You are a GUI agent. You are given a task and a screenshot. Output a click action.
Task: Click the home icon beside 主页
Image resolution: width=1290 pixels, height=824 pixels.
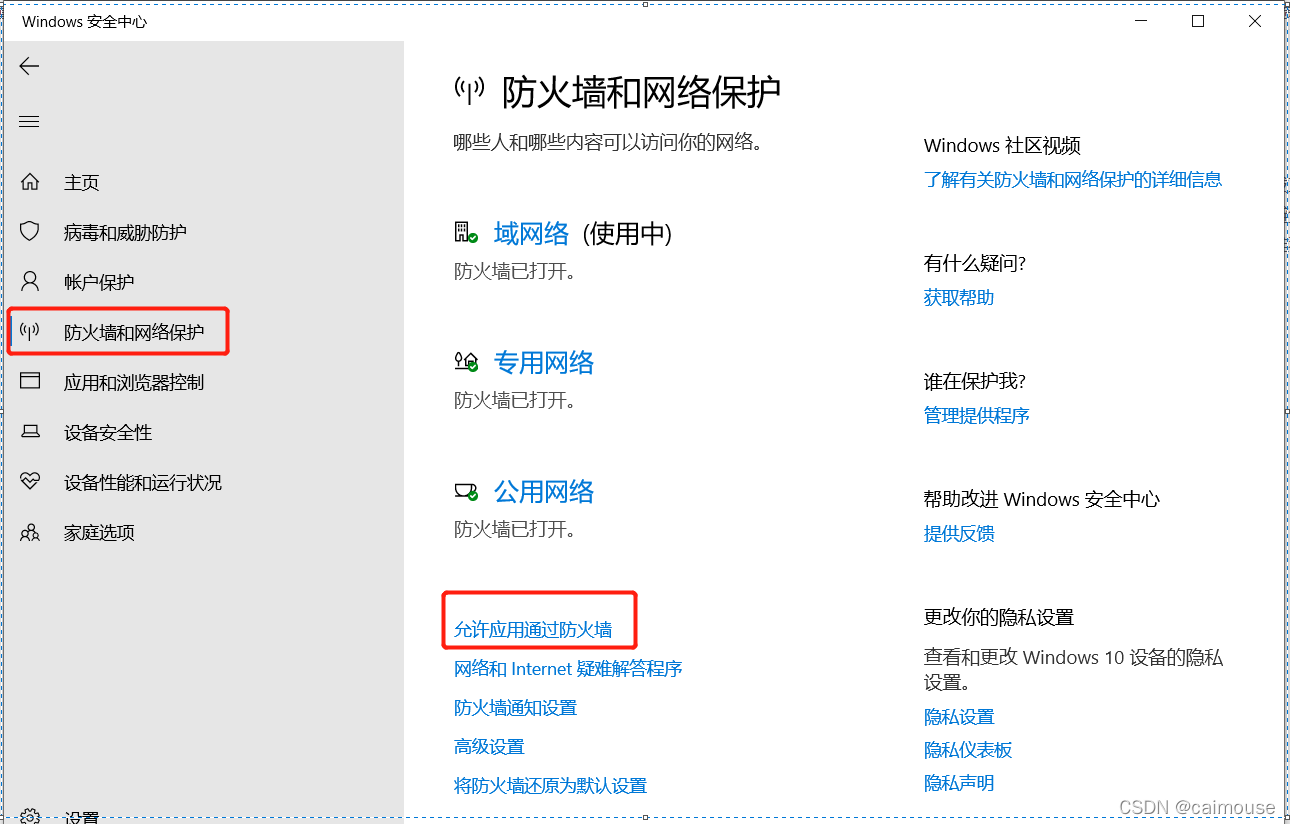[30, 182]
